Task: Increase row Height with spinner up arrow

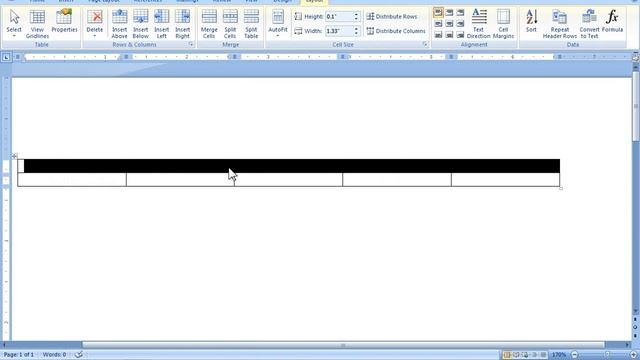Action: coord(356,14)
